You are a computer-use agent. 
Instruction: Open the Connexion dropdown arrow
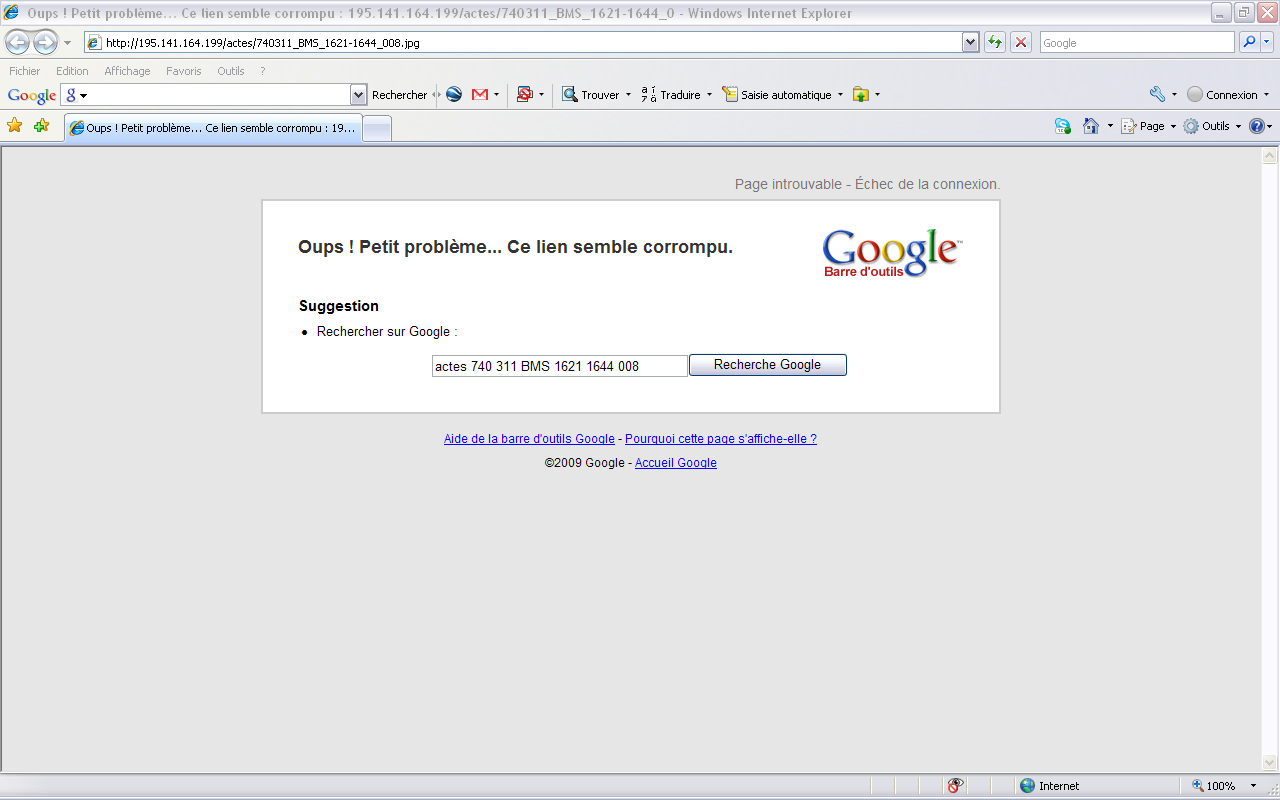(1266, 95)
